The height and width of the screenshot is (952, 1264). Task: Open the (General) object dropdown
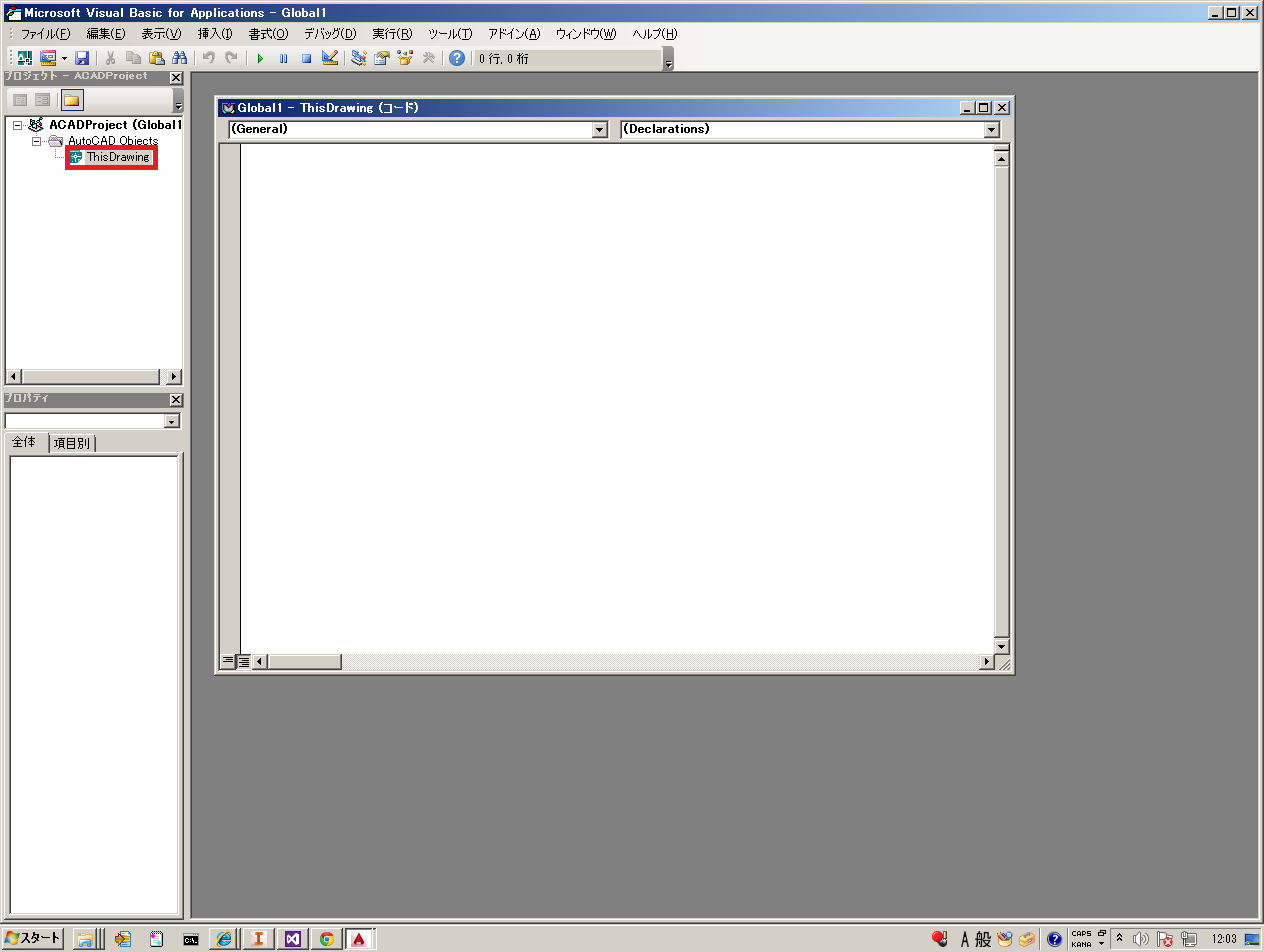pyautogui.click(x=599, y=129)
